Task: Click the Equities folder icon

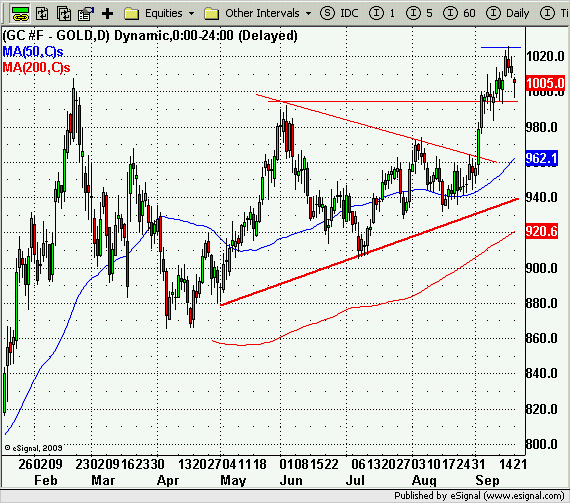Action: [132, 14]
